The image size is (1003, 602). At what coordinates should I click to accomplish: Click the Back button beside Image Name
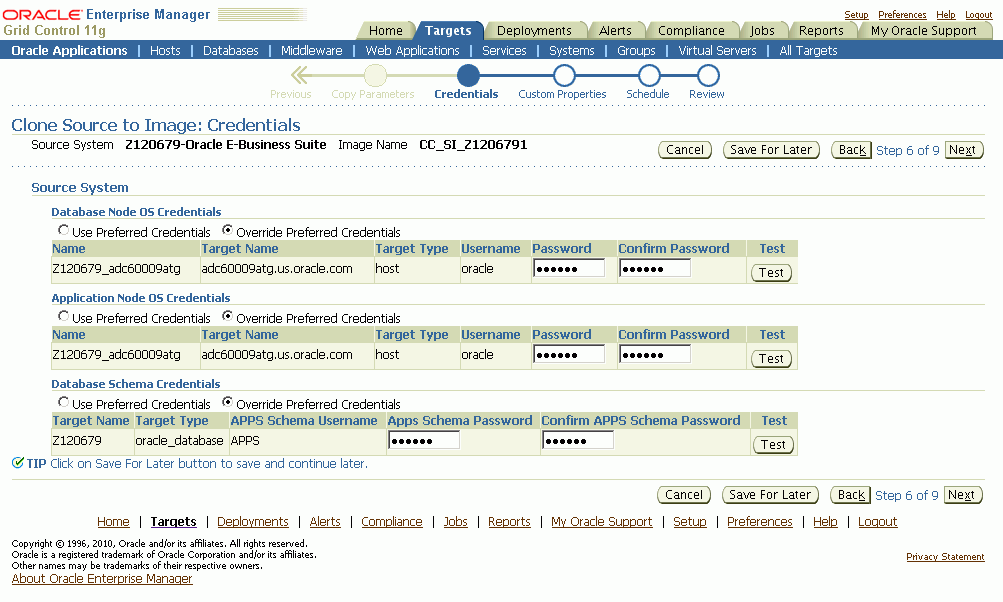(851, 150)
